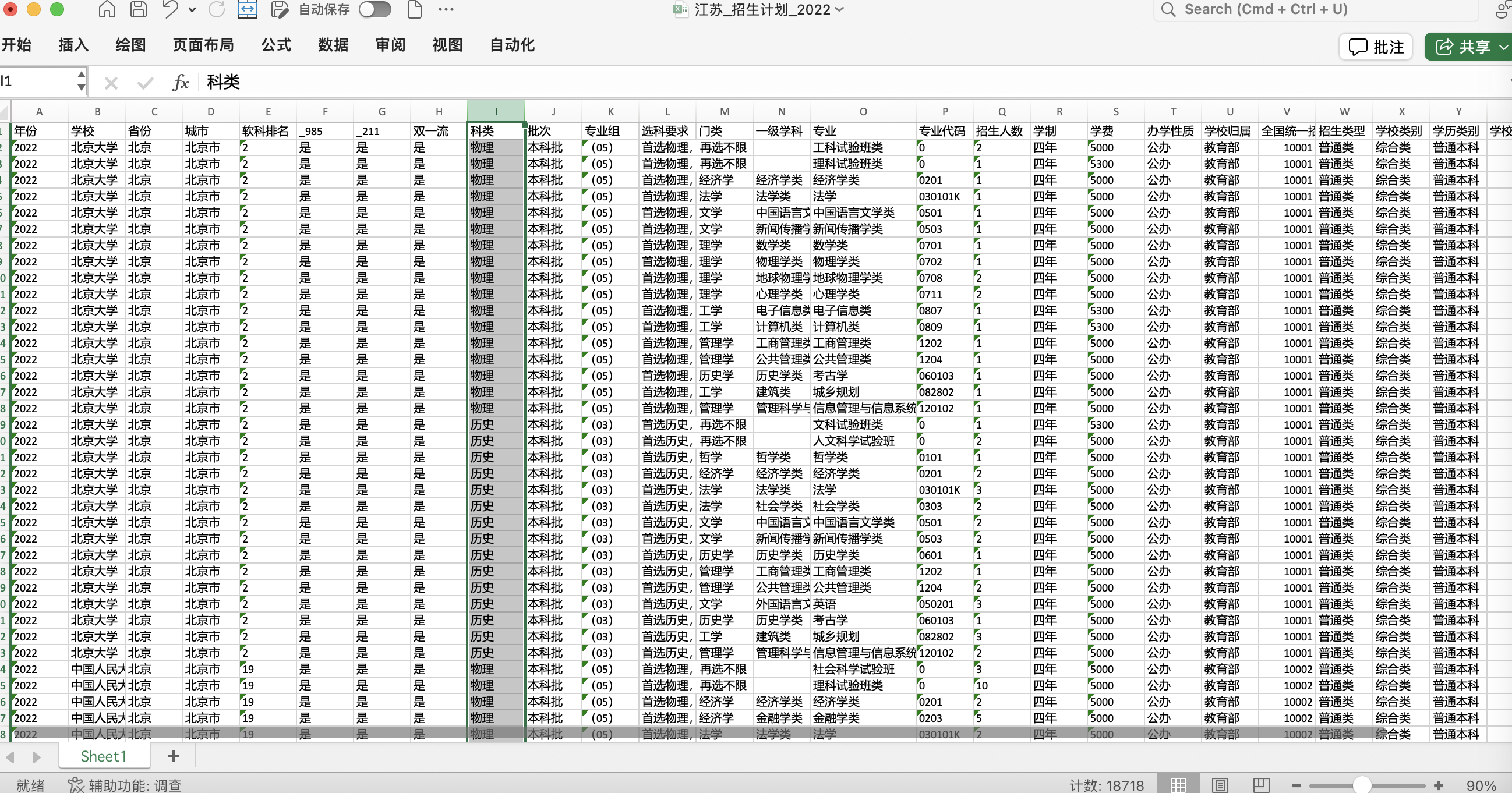Open the undo history dropdown arrow
Image resolution: width=1512 pixels, height=793 pixels.
192,9
